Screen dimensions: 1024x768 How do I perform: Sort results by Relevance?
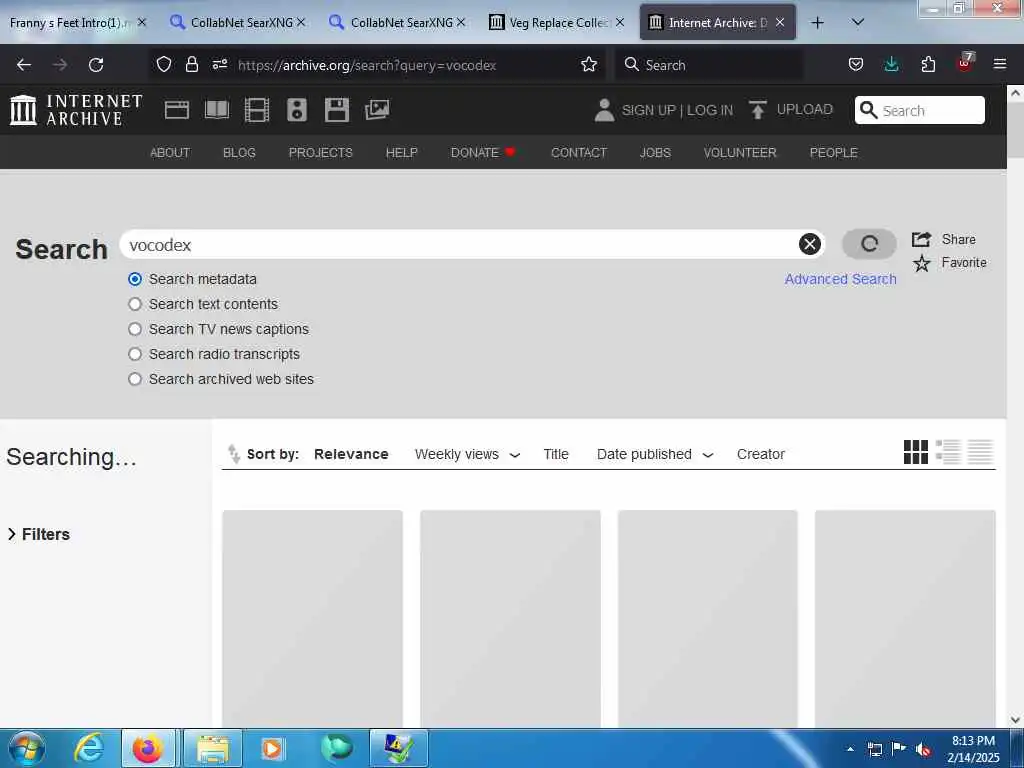(x=351, y=454)
